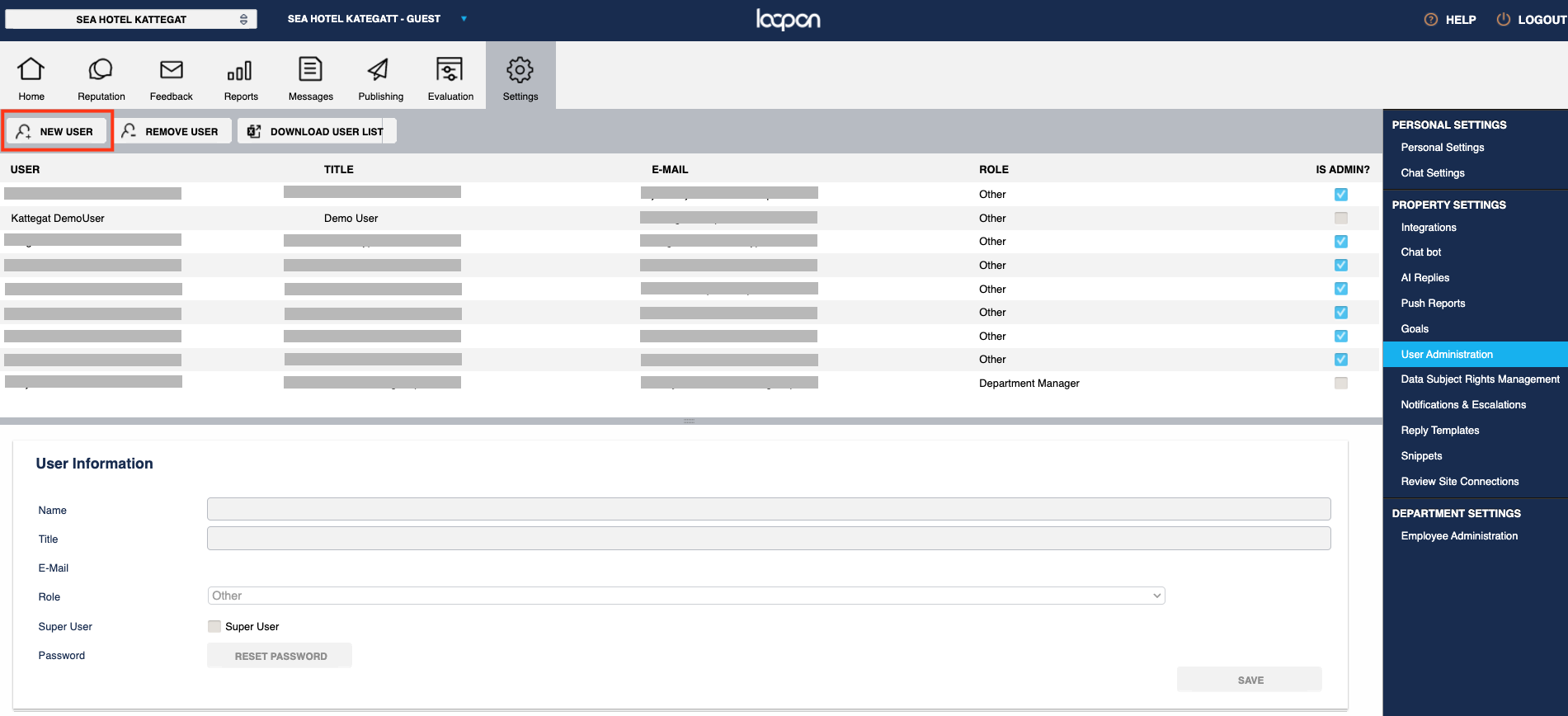
Task: Open the Reports bar chart icon
Action: (x=240, y=71)
